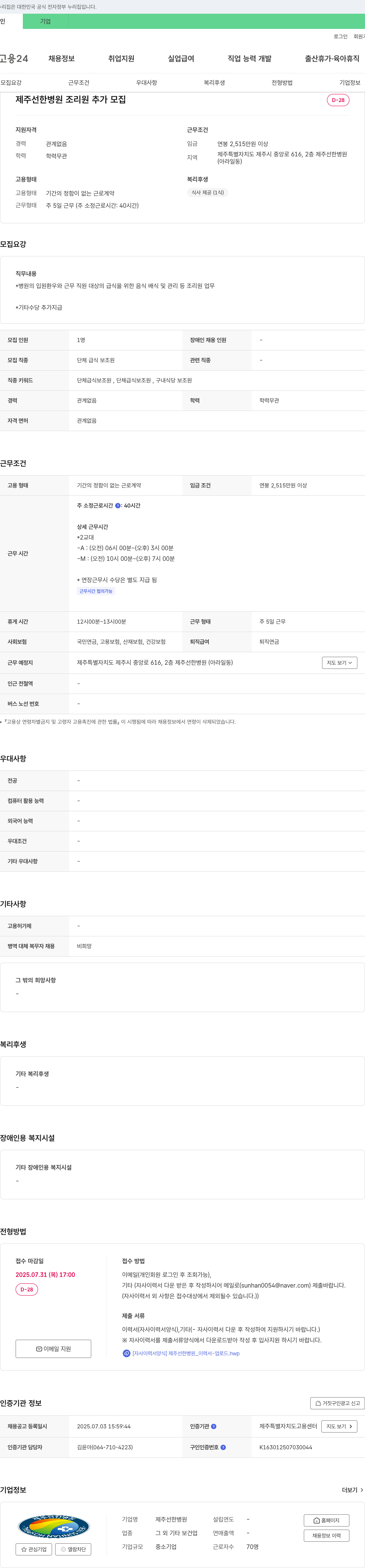Click the deadline D-28 badge in 전형방법
This screenshot has width=365, height=1568.
27,1289
